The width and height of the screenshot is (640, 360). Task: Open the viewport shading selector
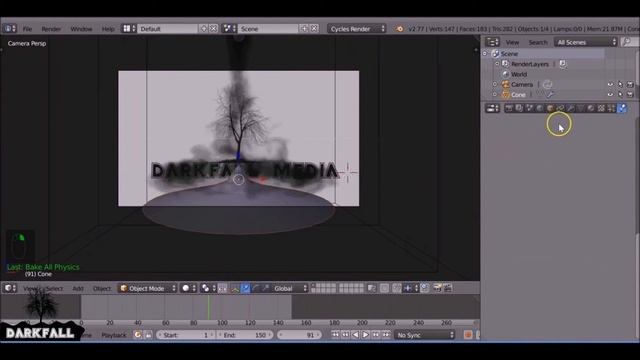tap(189, 288)
